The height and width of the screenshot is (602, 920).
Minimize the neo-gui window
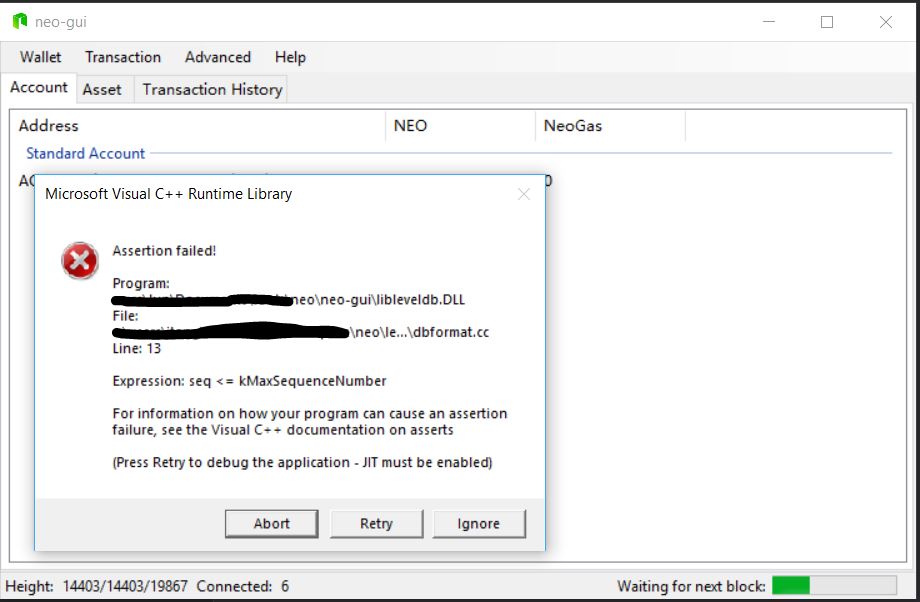(769, 22)
